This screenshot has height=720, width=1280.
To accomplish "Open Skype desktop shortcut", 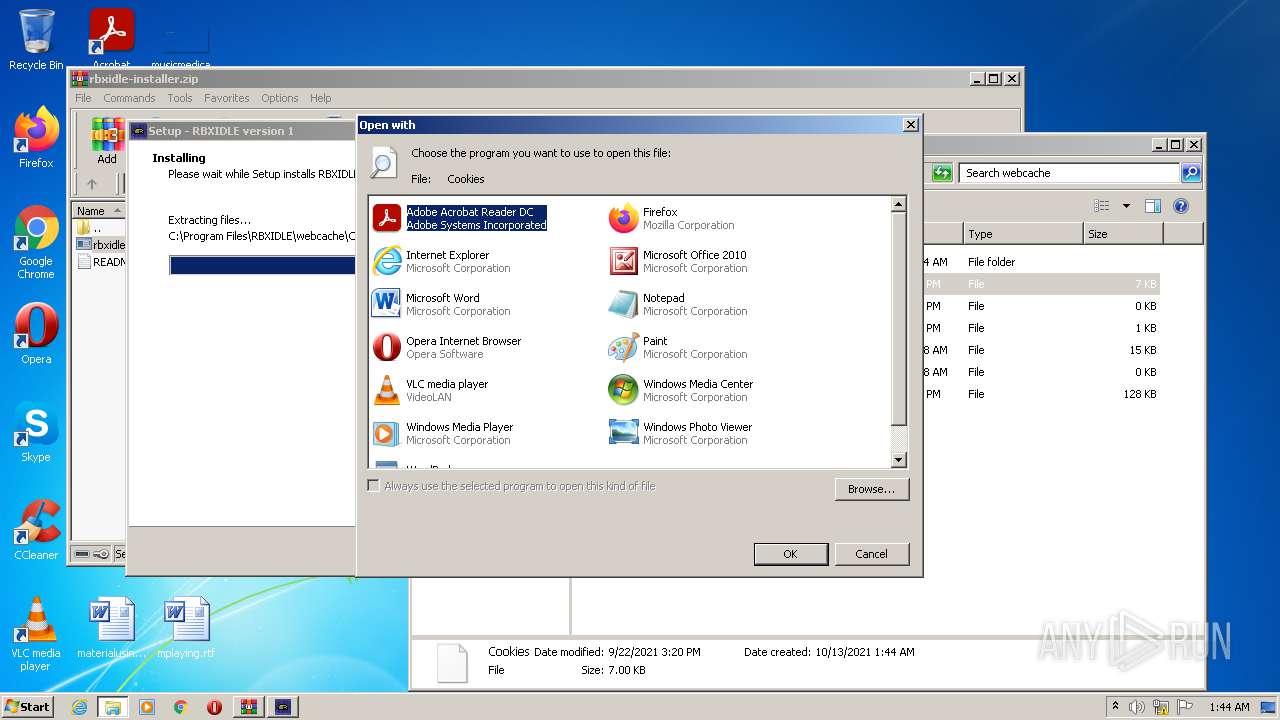I will [36, 432].
